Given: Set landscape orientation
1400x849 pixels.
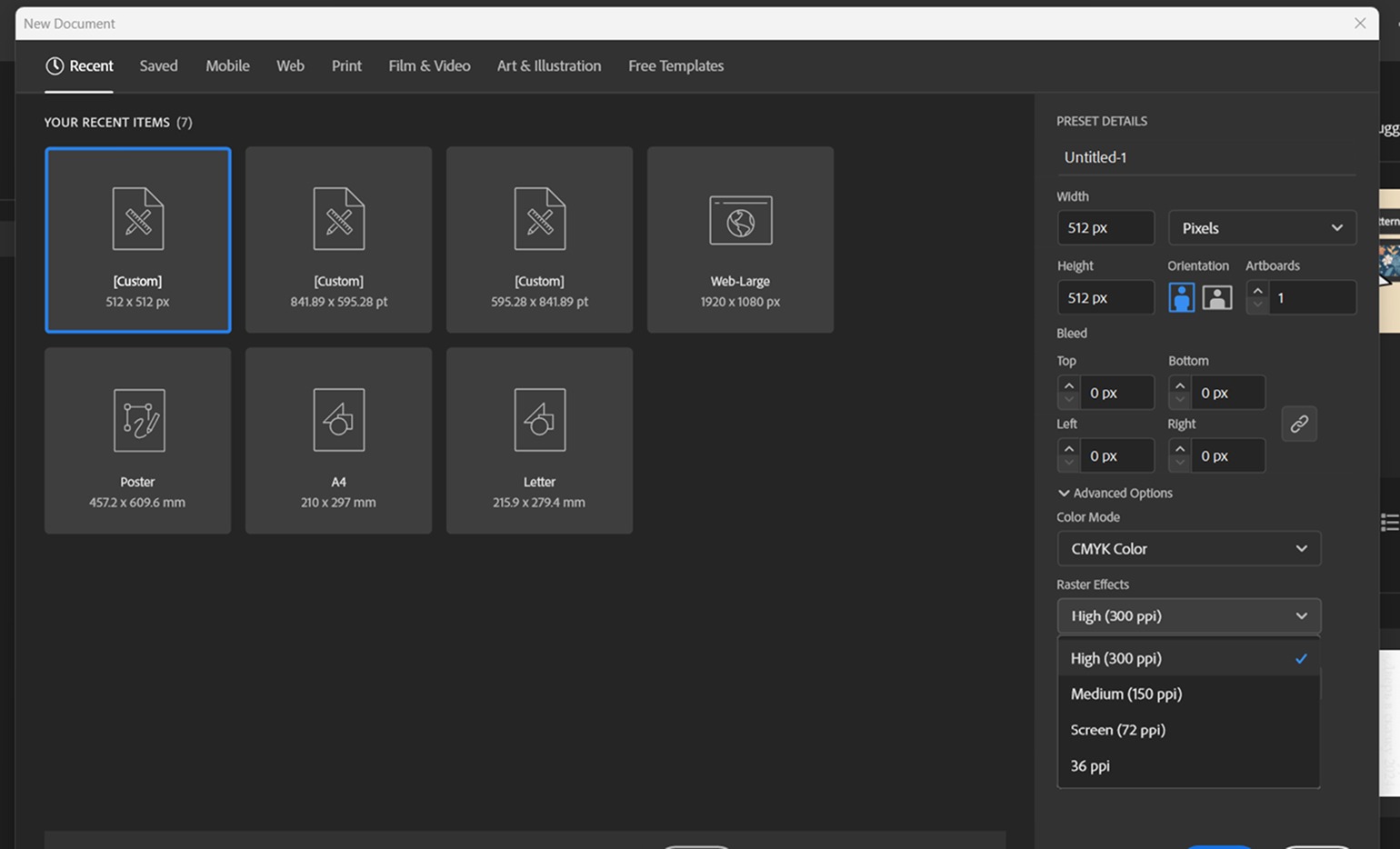Looking at the screenshot, I should [1217, 297].
